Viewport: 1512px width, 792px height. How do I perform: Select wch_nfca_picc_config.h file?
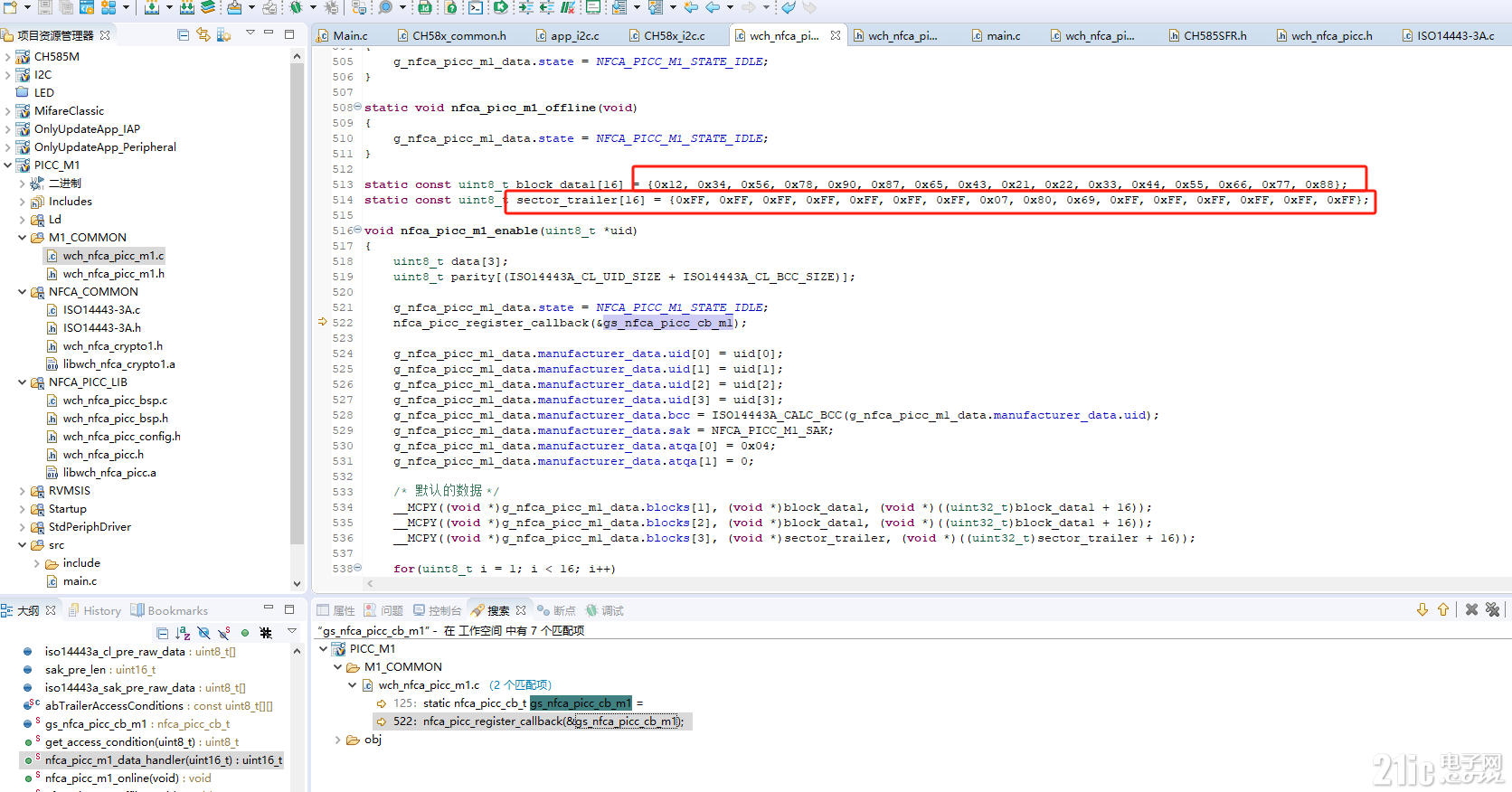point(121,436)
